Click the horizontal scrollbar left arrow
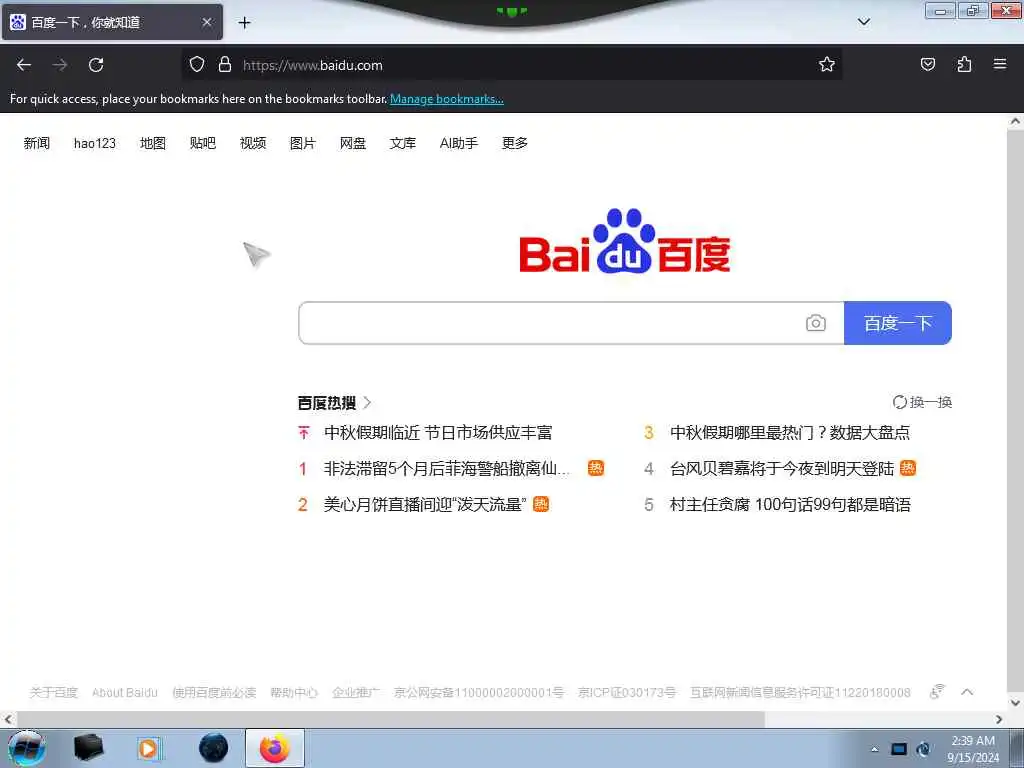The width and height of the screenshot is (1024, 768). tap(7, 719)
